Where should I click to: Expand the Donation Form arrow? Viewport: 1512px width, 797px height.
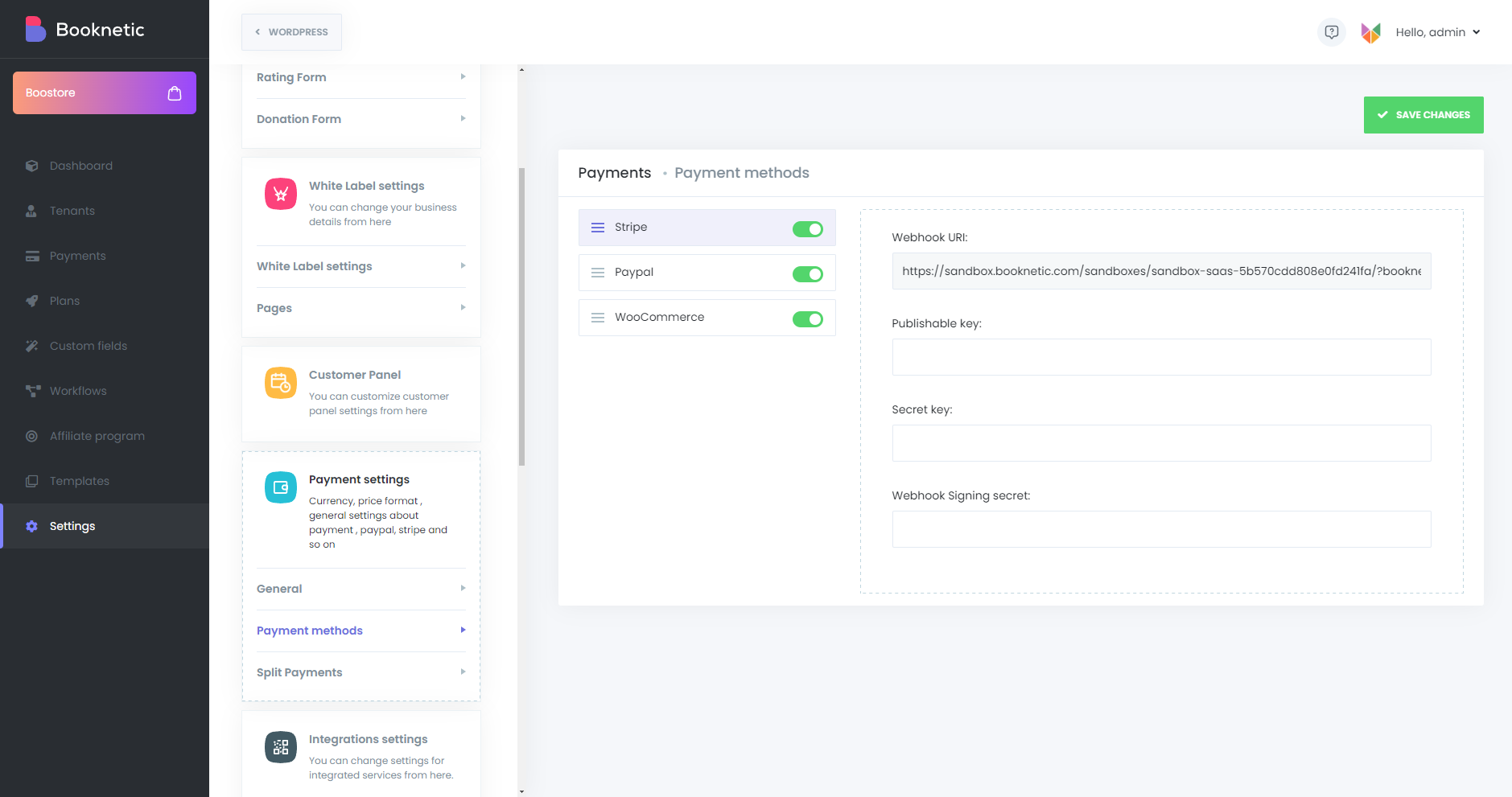(463, 118)
